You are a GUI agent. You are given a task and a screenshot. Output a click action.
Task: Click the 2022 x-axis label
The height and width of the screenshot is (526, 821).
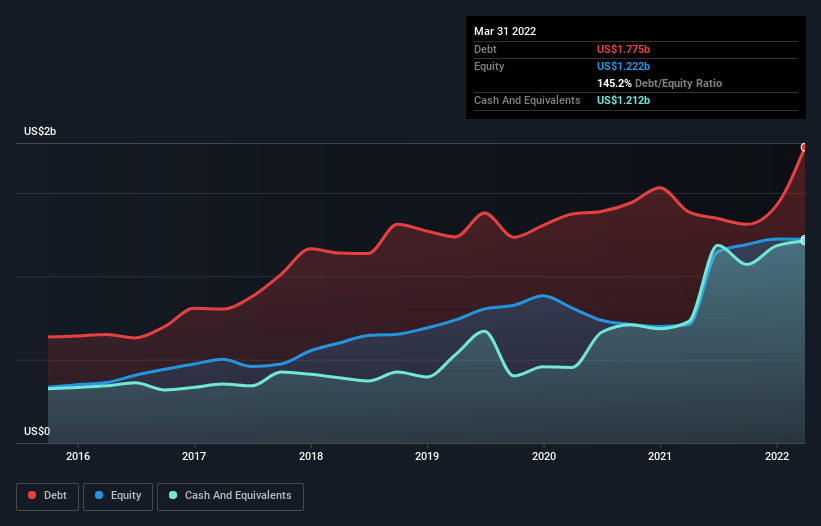pyautogui.click(x=777, y=456)
